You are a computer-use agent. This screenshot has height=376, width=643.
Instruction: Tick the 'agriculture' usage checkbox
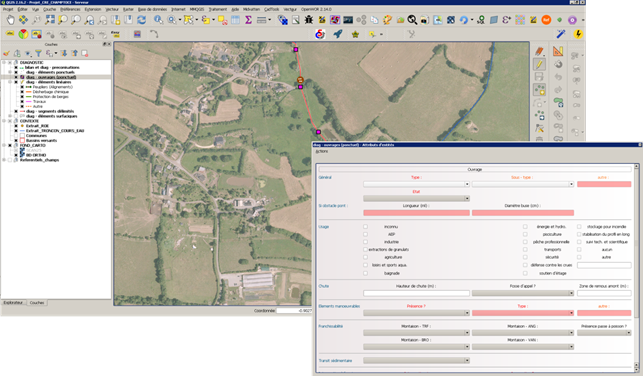[x=365, y=257]
